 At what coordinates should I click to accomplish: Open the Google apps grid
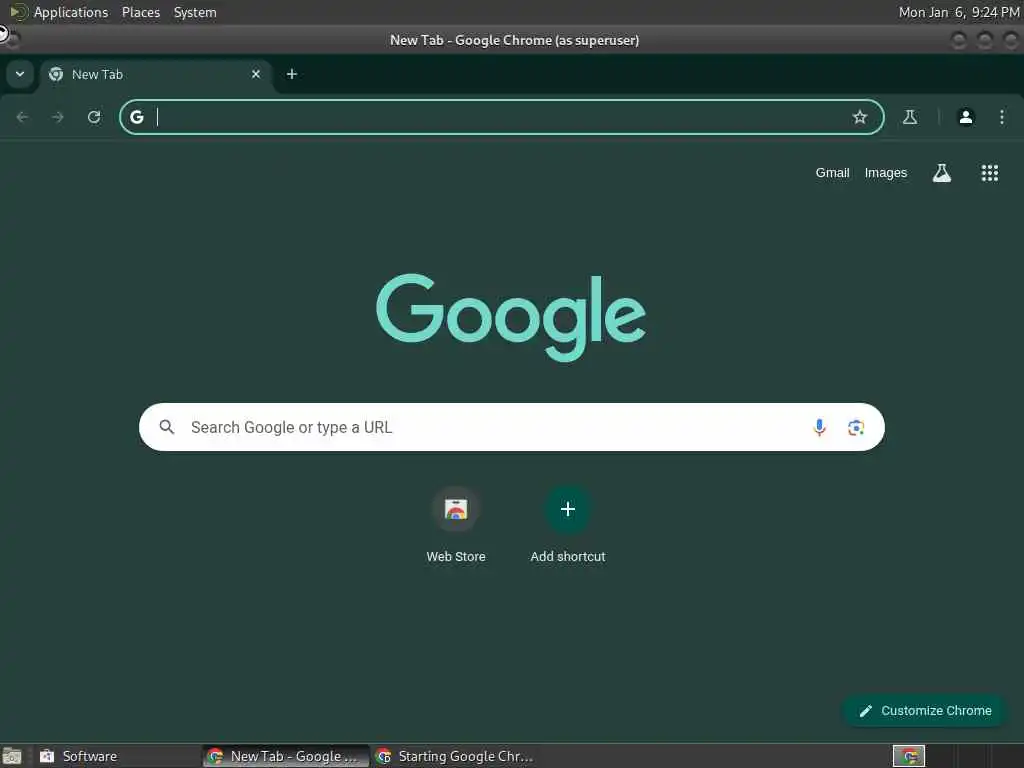point(989,173)
